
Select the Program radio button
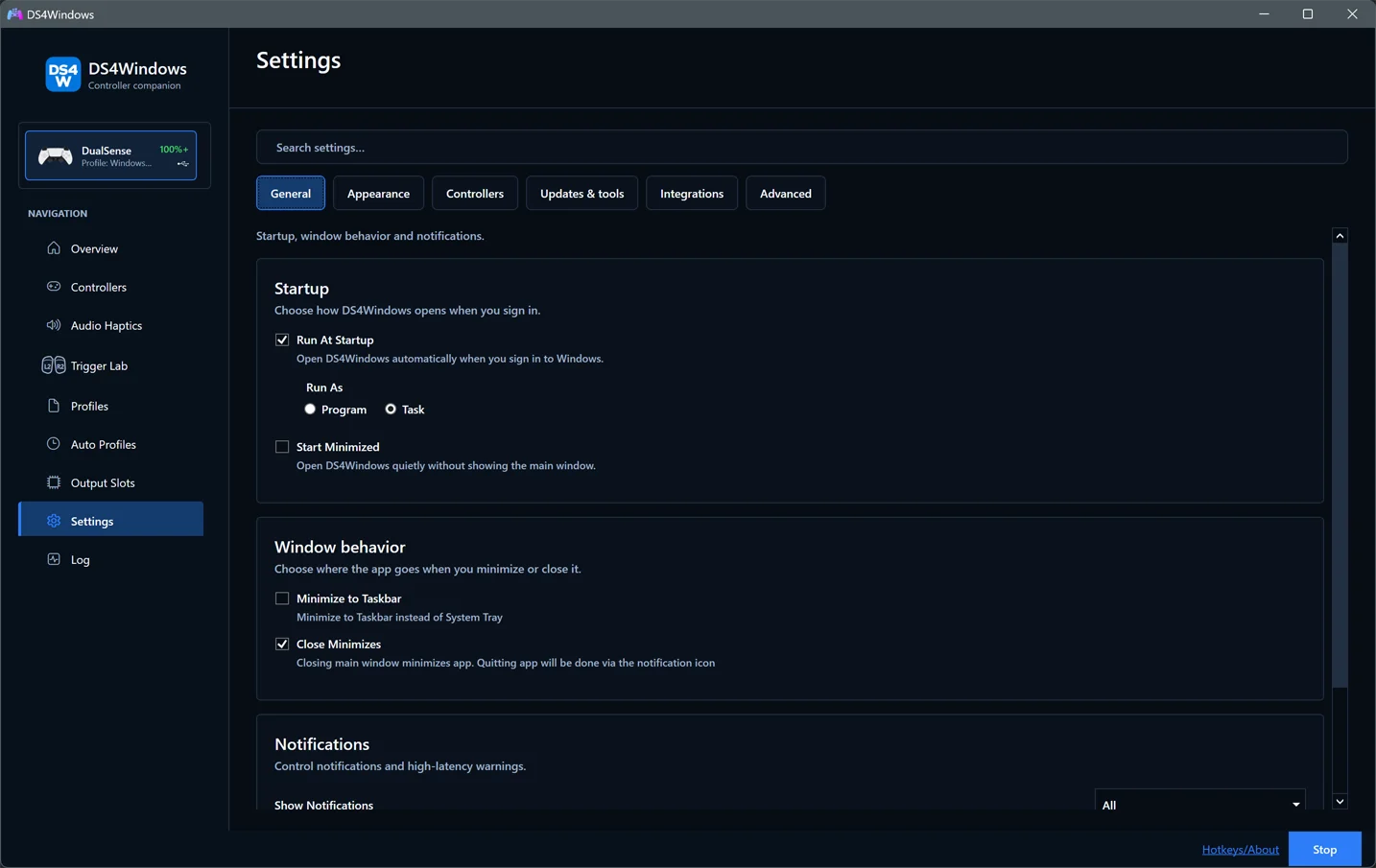click(310, 410)
